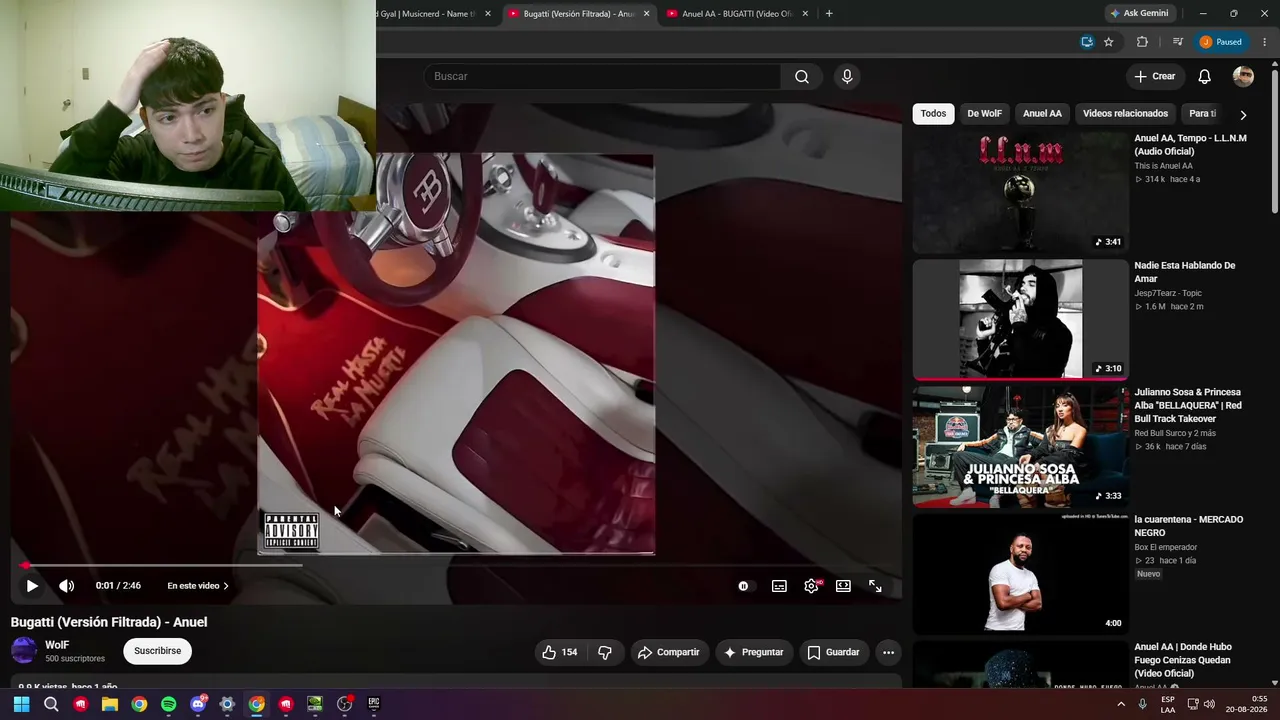Select the 'Para ti' filter chip
This screenshot has width=1280, height=720.
point(1203,113)
